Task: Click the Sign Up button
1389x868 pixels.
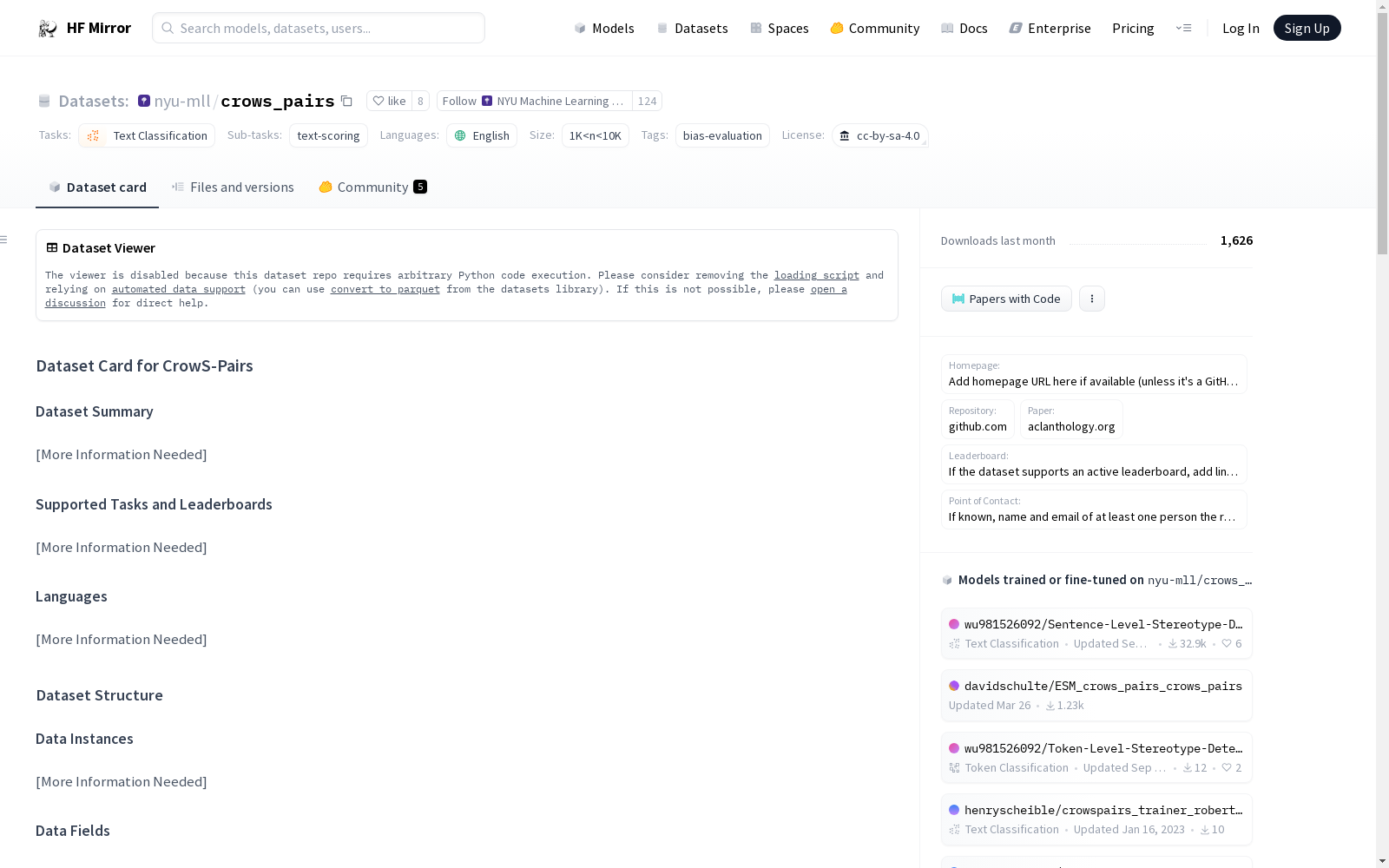Action: pyautogui.click(x=1307, y=28)
